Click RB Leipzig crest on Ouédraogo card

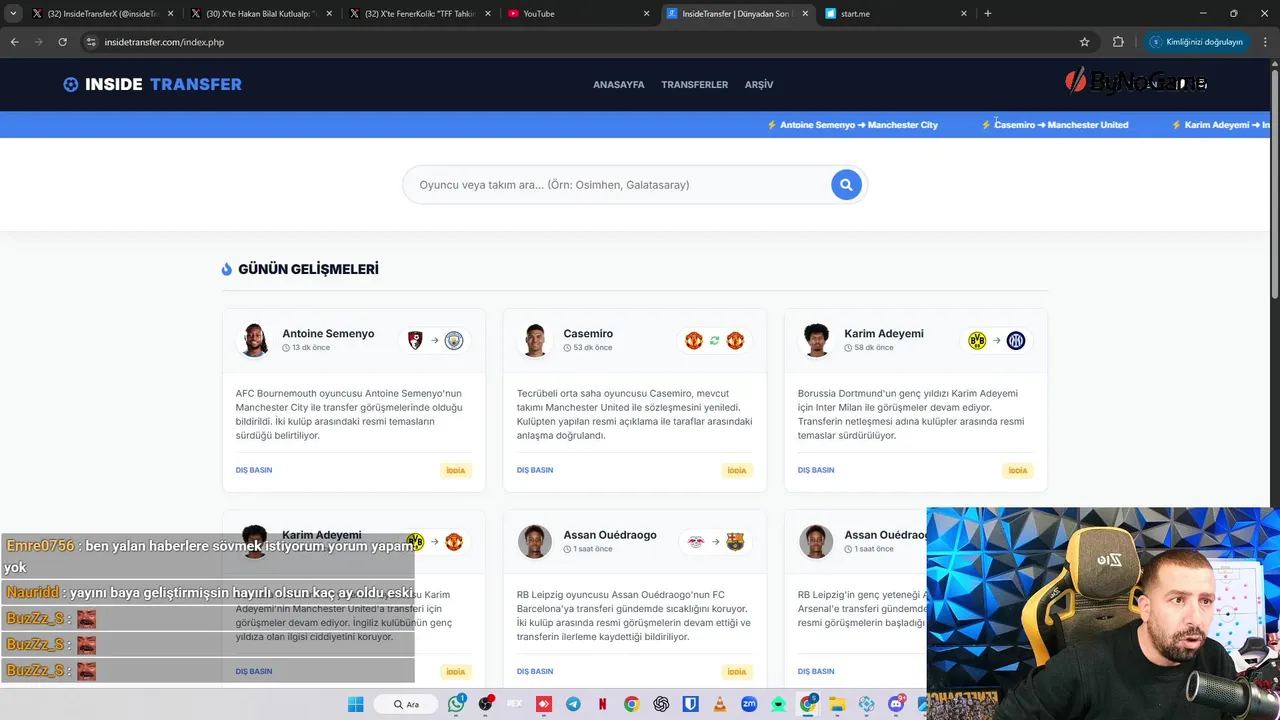pyautogui.click(x=696, y=541)
